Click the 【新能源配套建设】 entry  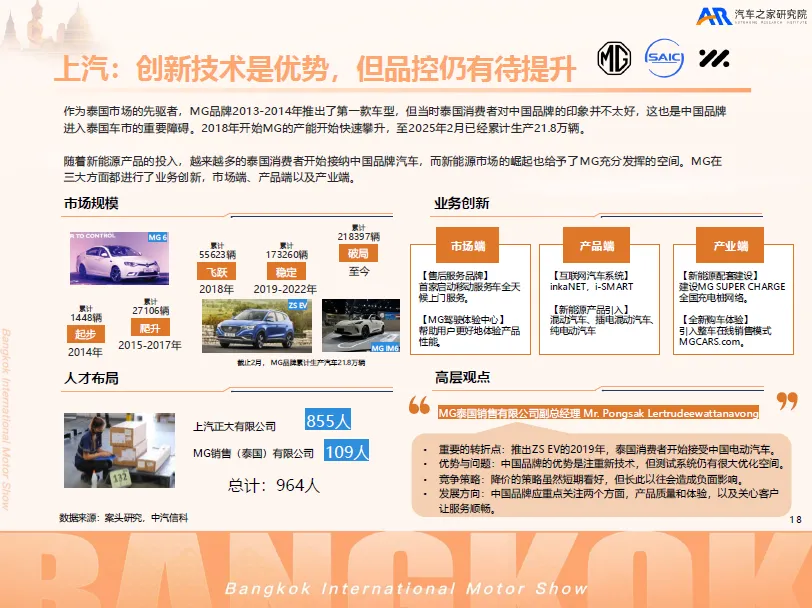click(x=719, y=276)
